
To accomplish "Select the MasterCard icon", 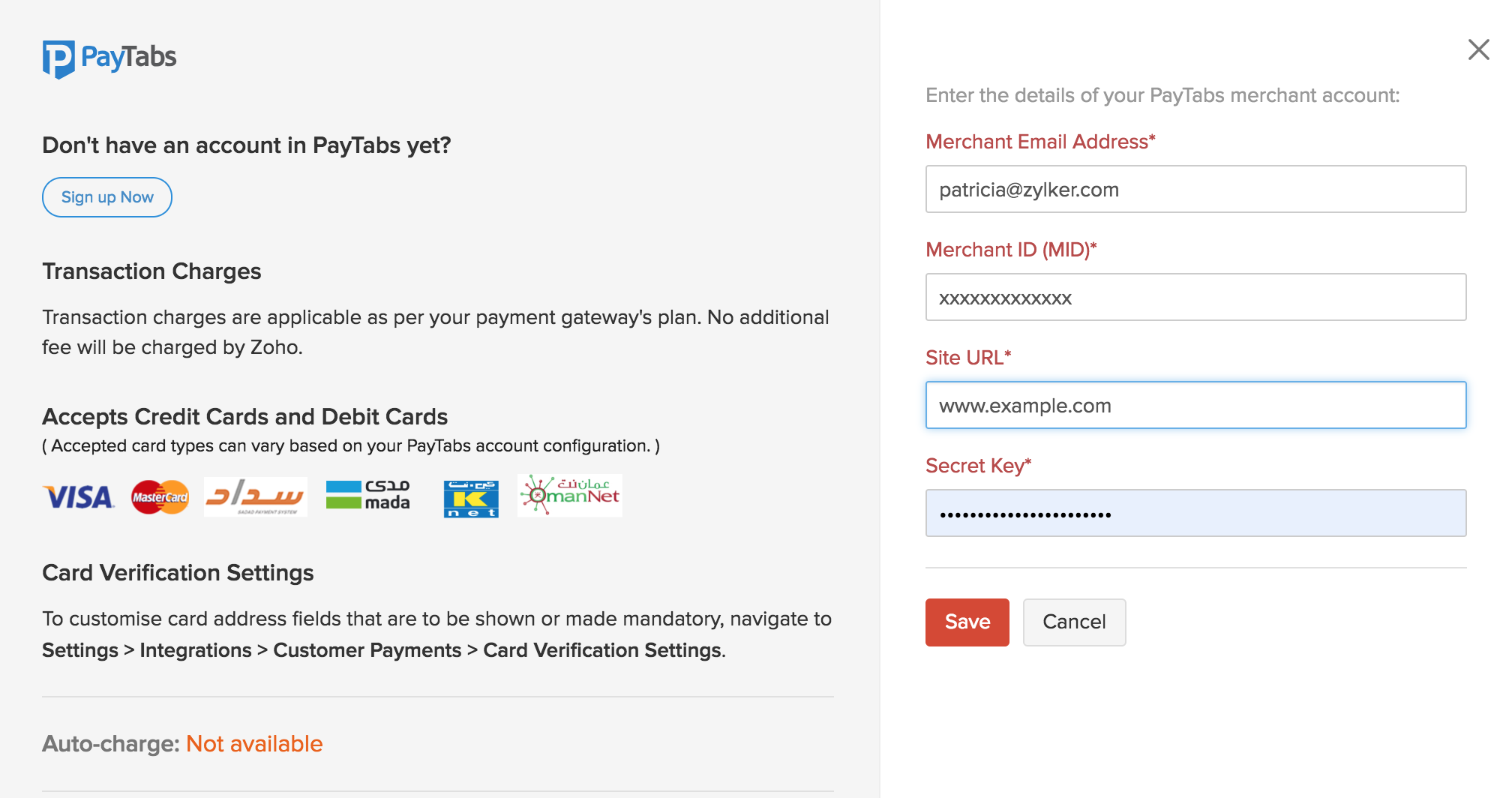I will [x=159, y=496].
